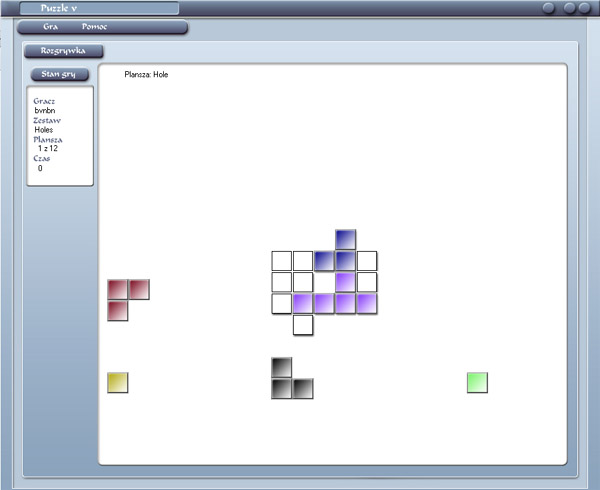The height and width of the screenshot is (490, 600).
Task: Click the topmost dark blue puzzle square
Action: pyautogui.click(x=346, y=240)
